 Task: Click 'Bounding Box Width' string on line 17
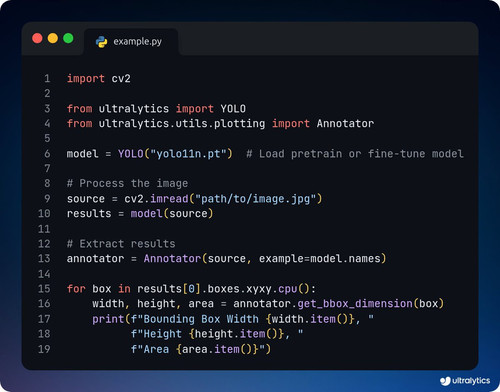[201, 319]
